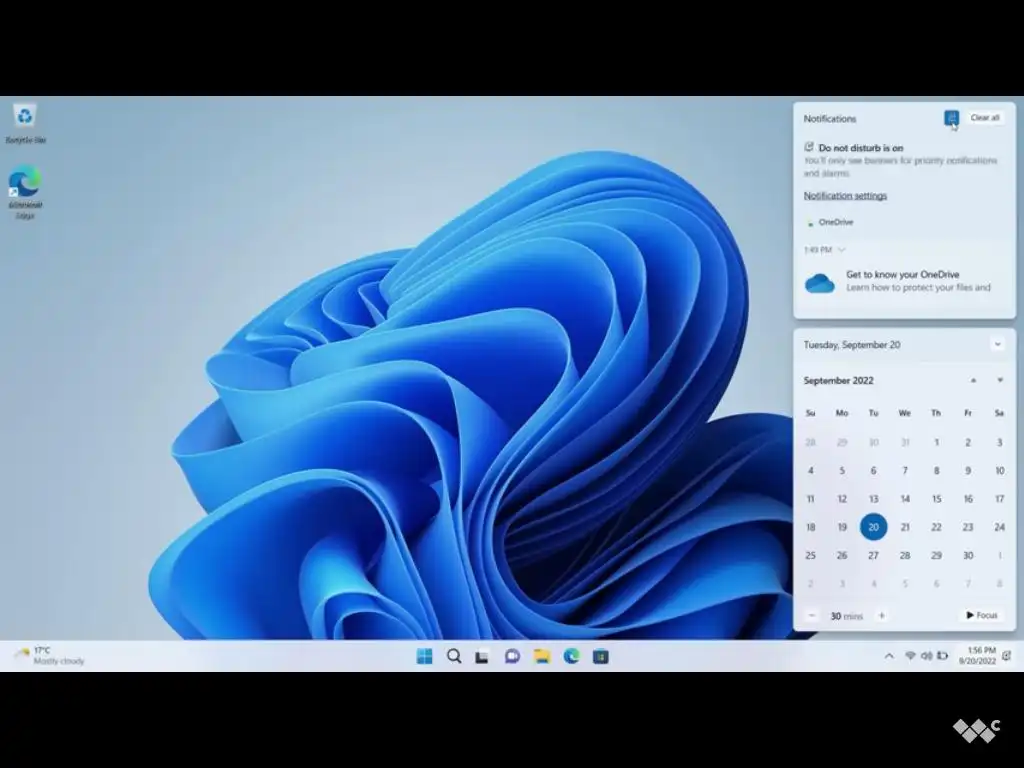
Task: Expand the 1:49 PM notification chevron
Action: (x=842, y=249)
